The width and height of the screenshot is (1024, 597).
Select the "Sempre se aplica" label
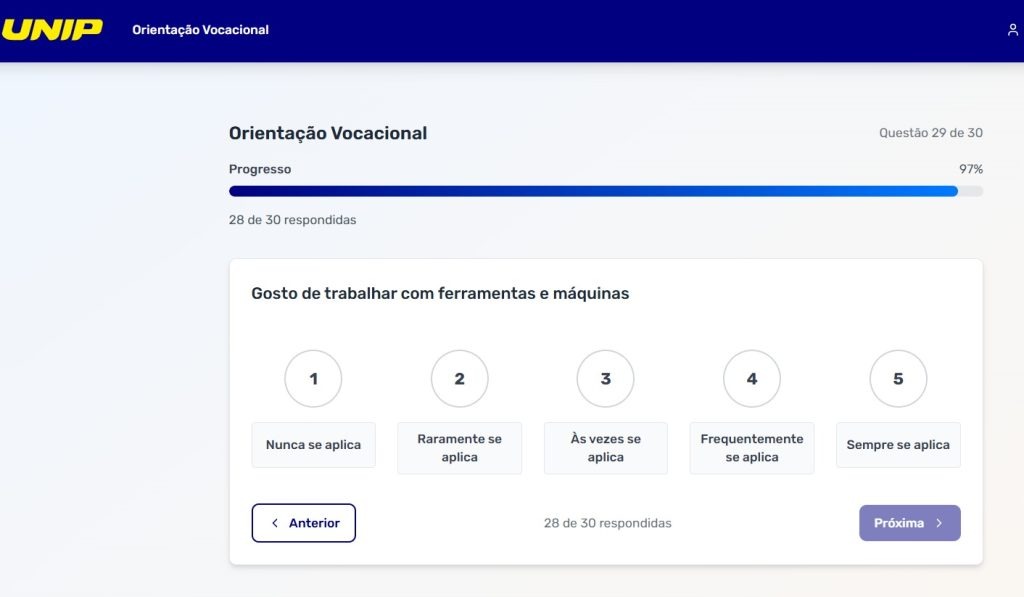point(898,445)
